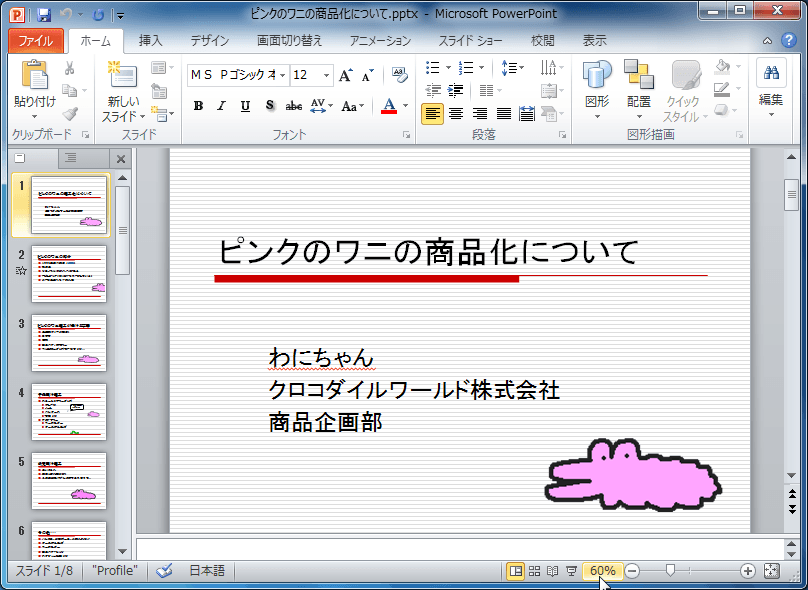Switch to the Insert (挿入) tab

150,41
